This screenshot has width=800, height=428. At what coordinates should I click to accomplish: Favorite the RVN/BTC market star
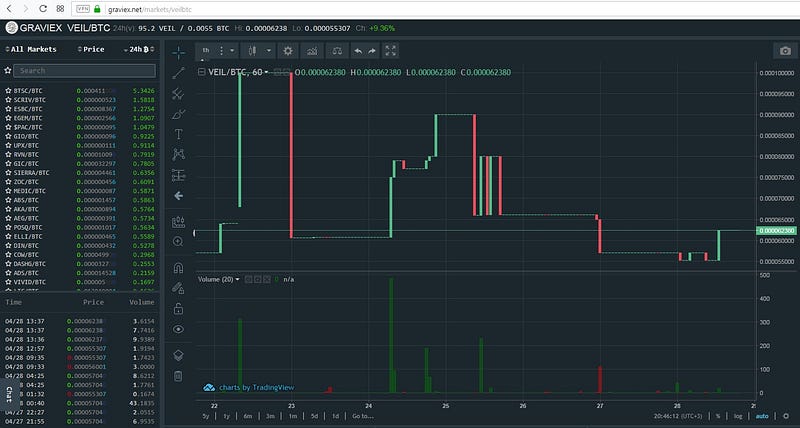point(8,154)
